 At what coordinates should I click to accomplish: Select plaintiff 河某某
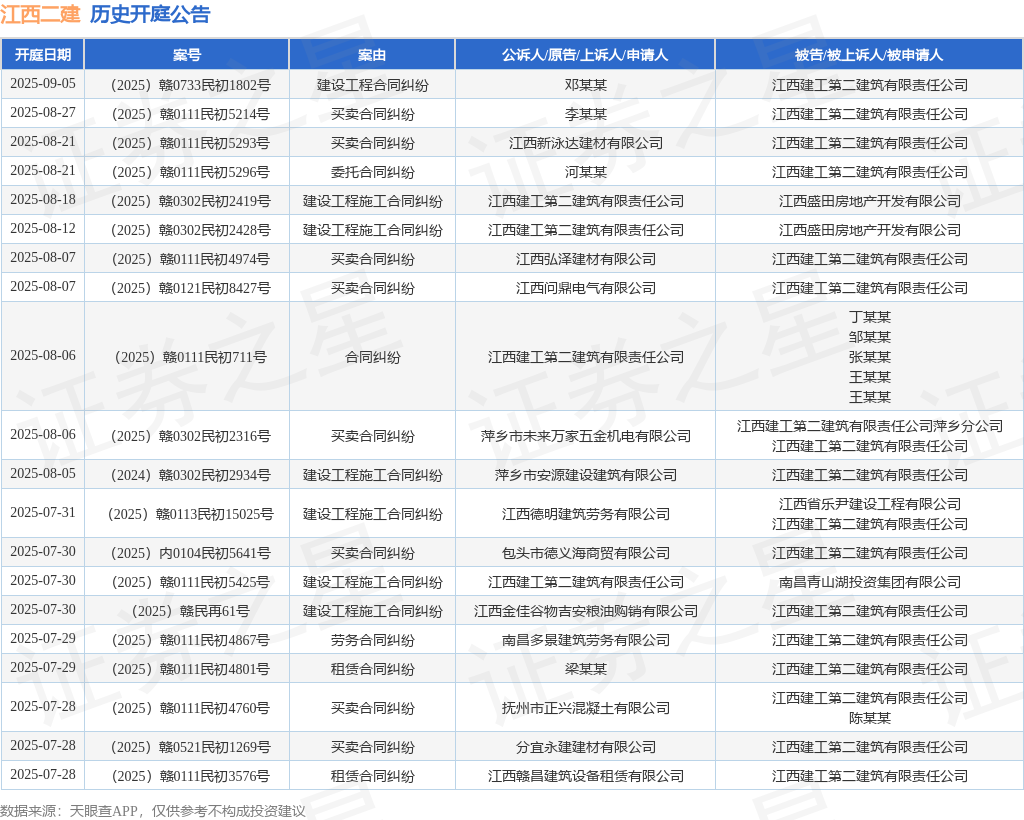[586, 172]
